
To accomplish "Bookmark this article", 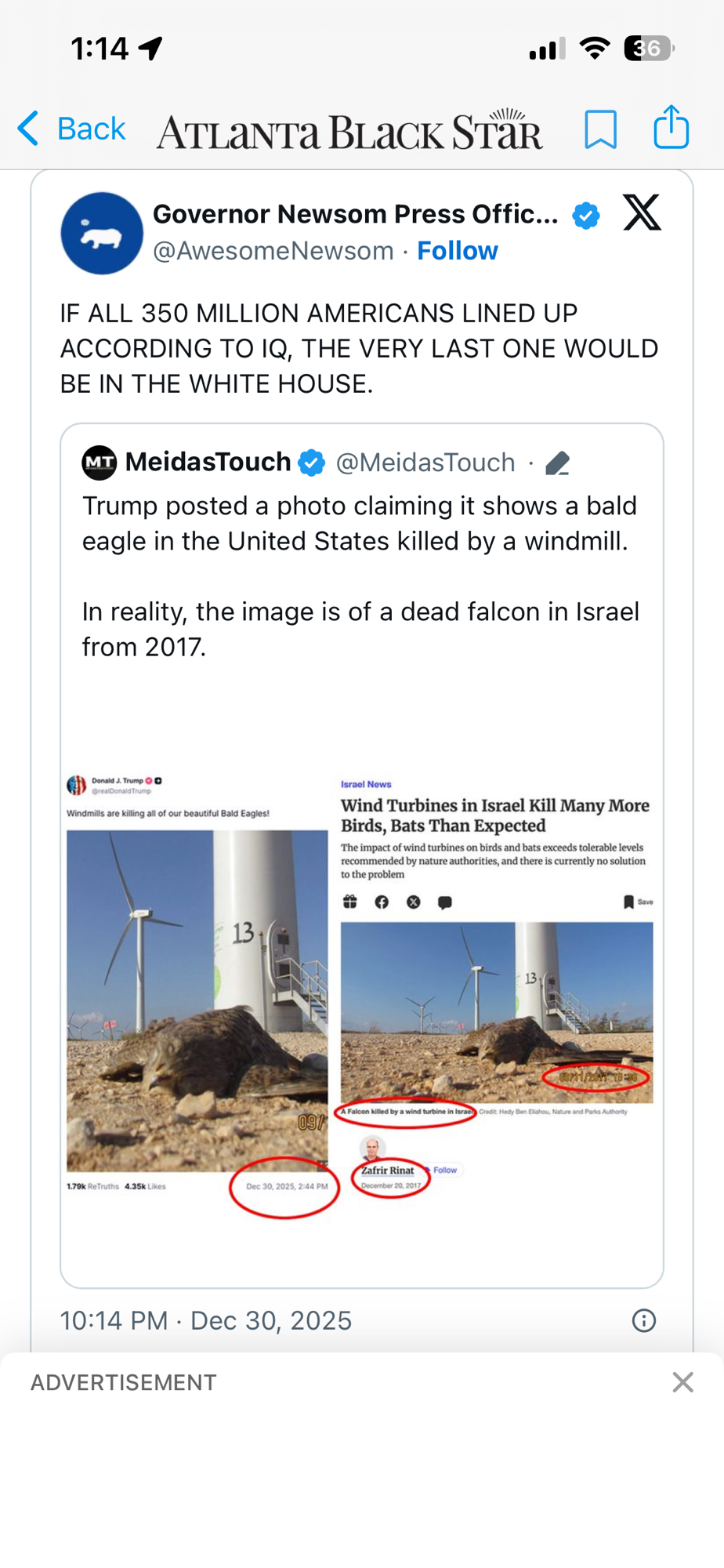I will coord(600,129).
